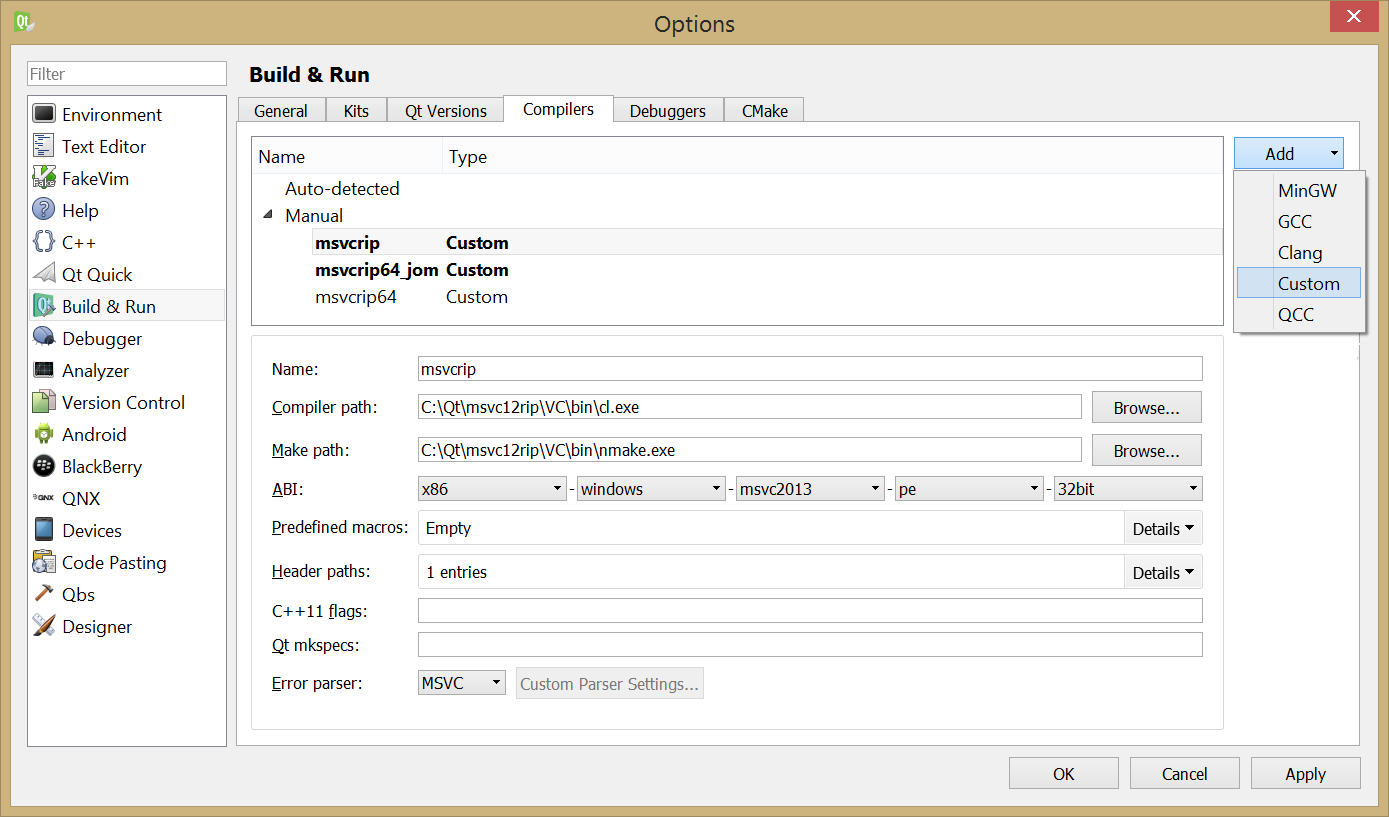Choose Clang from the Add menu

pos(1300,252)
